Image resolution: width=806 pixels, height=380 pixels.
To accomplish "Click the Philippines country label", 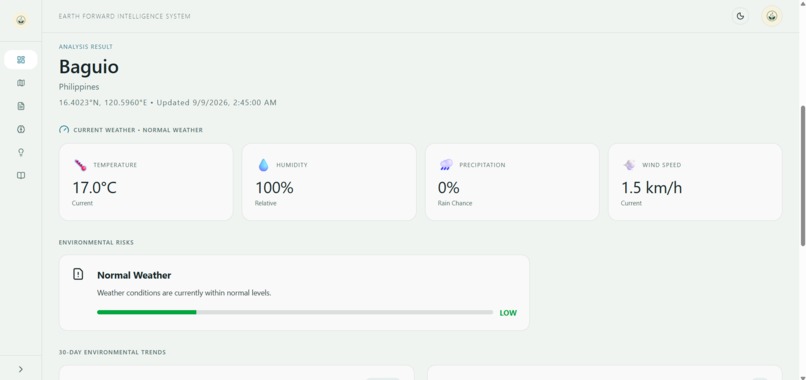I will [79, 87].
